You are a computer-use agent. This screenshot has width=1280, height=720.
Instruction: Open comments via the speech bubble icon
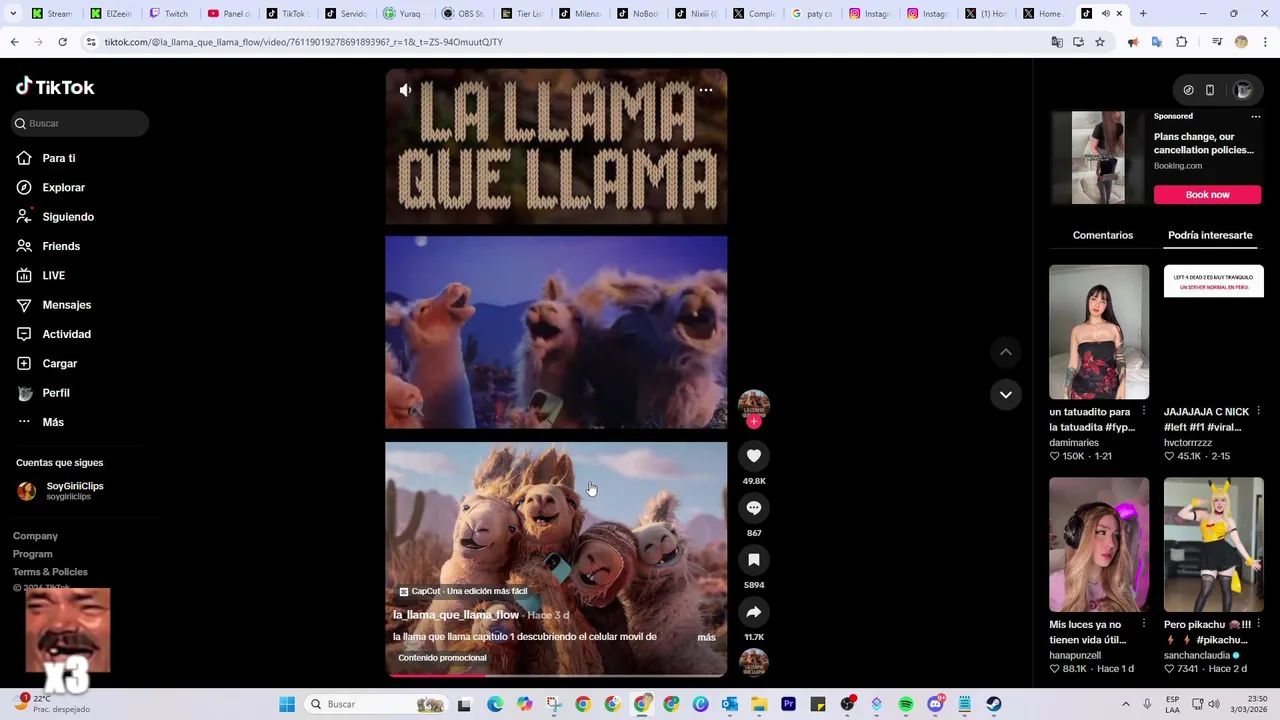pyautogui.click(x=754, y=508)
